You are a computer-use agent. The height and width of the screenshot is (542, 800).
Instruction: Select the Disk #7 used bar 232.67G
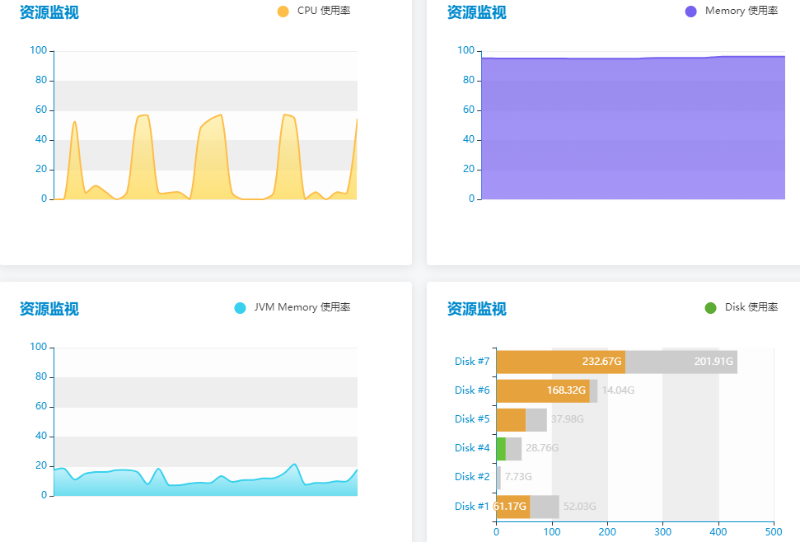click(x=560, y=362)
